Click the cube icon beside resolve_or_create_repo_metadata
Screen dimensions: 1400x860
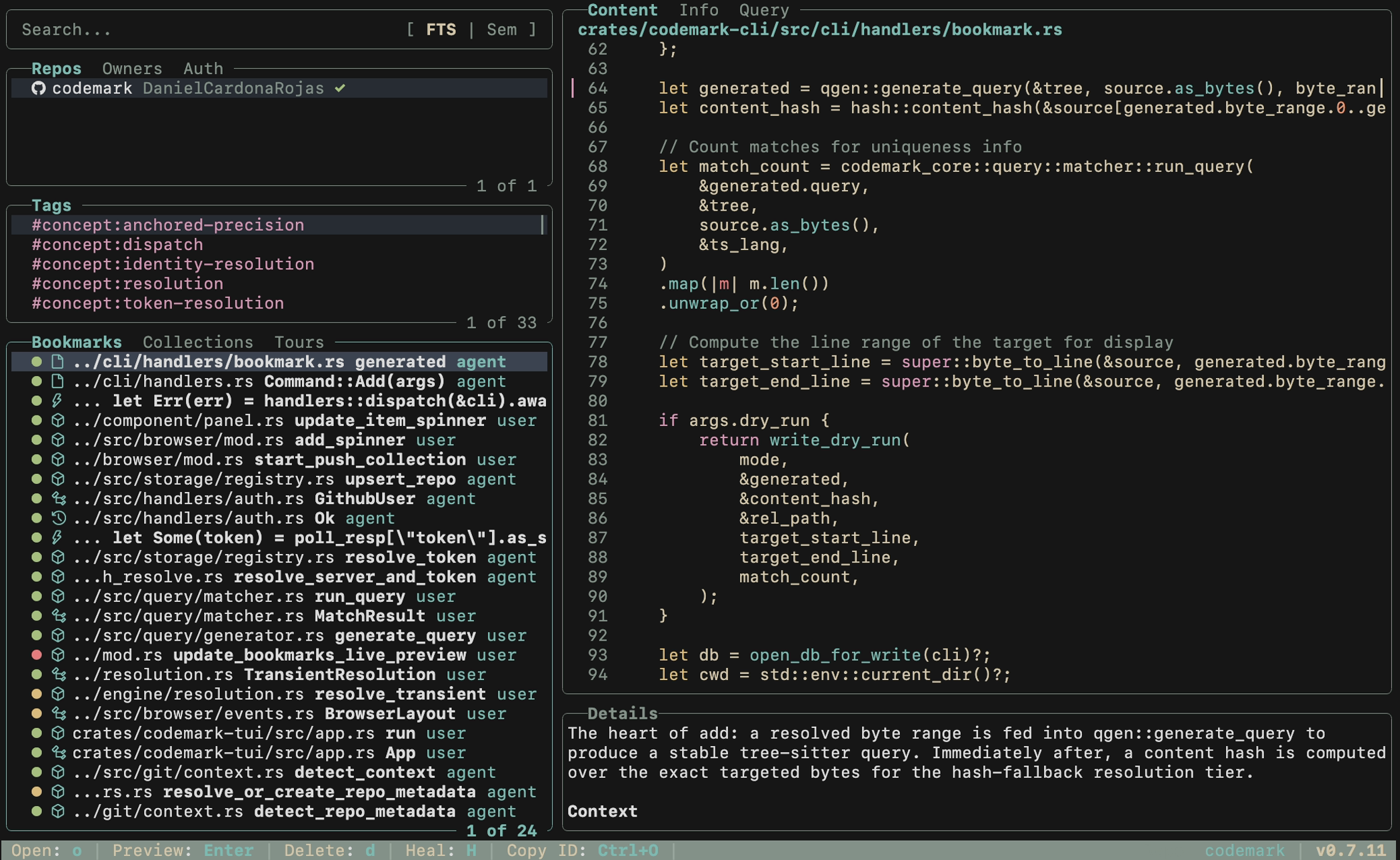pyautogui.click(x=58, y=792)
